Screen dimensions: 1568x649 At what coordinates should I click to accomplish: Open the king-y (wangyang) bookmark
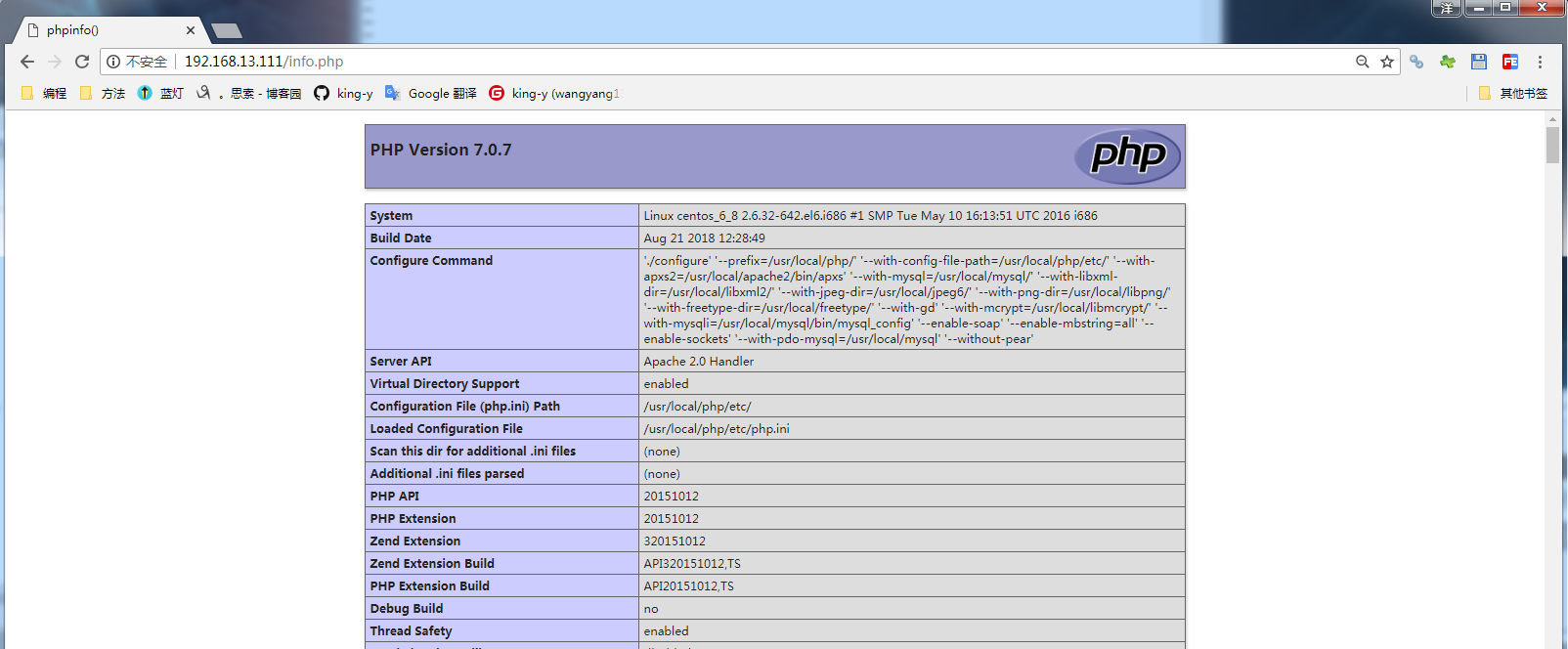coord(554,93)
